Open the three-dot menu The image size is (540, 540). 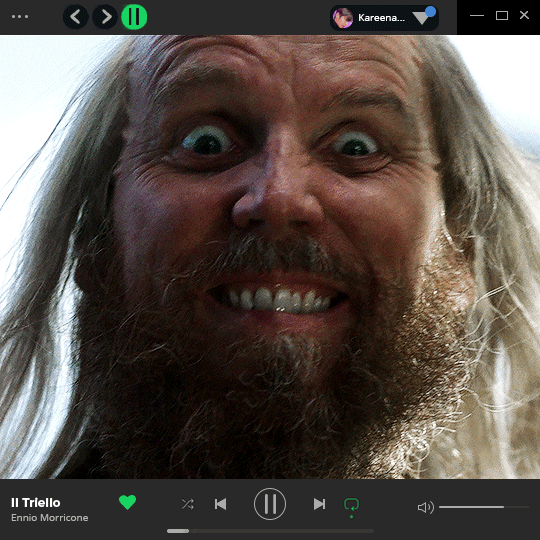[20, 17]
